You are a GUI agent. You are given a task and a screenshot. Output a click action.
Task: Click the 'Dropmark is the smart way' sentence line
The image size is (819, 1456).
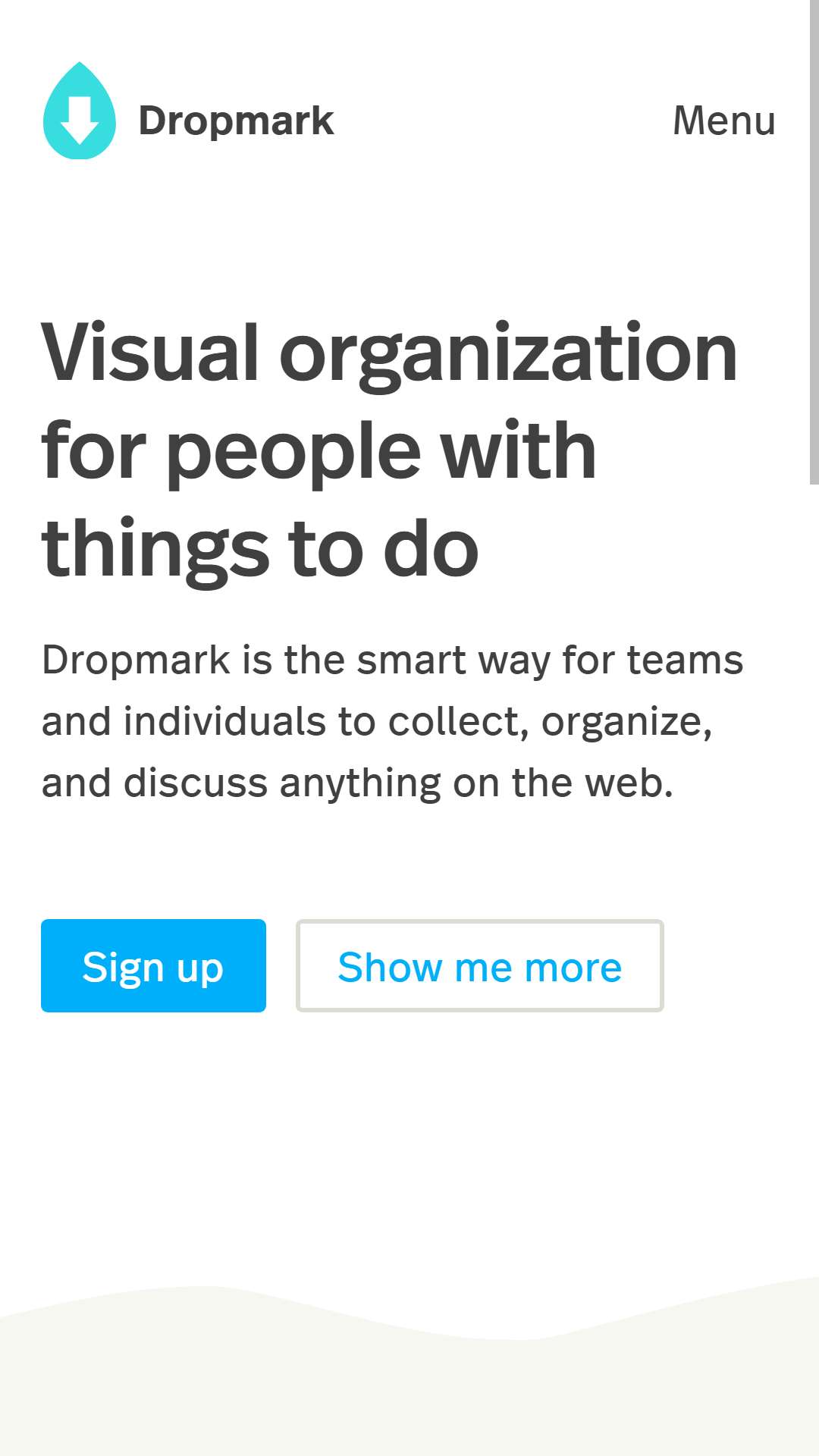392,660
